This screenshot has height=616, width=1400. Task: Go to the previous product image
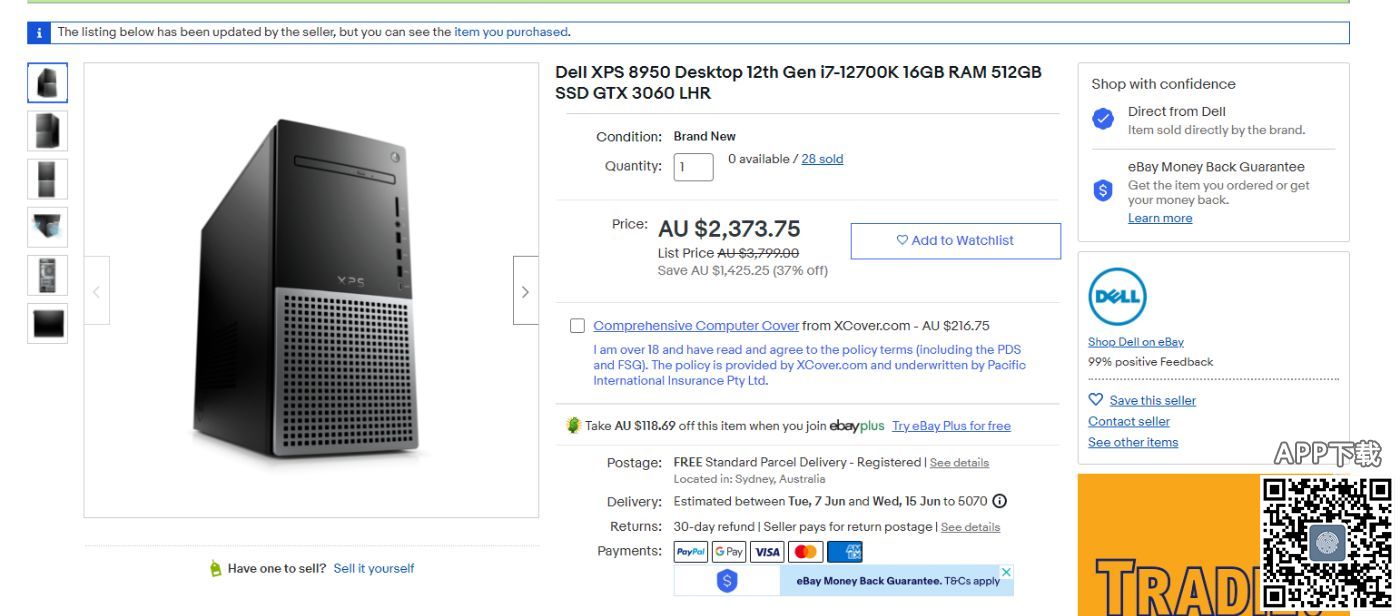click(x=97, y=291)
